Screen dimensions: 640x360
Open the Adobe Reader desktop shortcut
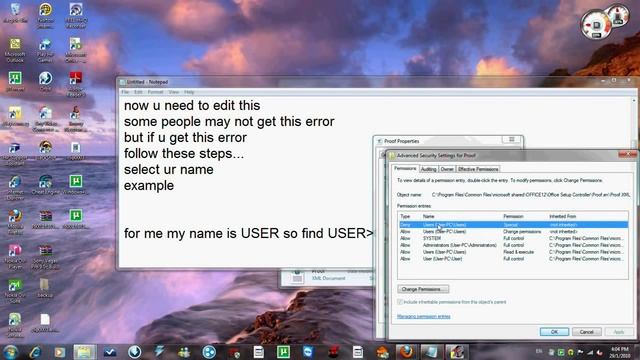pos(75,84)
